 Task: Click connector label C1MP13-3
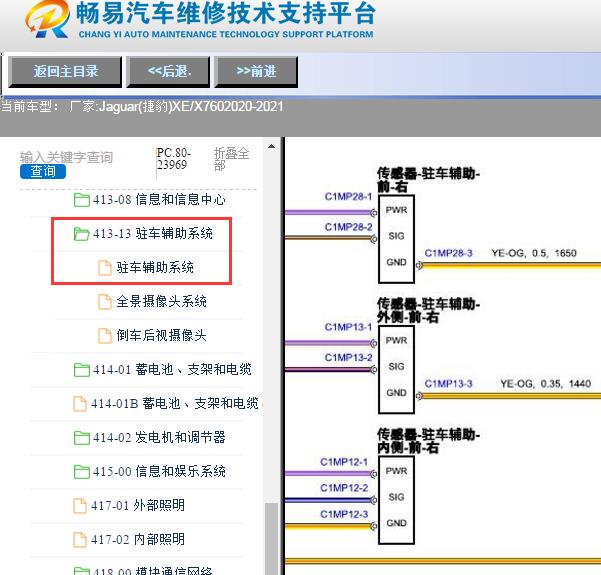448,384
